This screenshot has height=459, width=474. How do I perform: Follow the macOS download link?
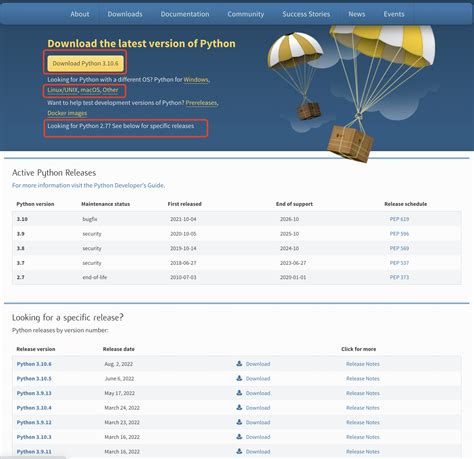tap(90, 90)
